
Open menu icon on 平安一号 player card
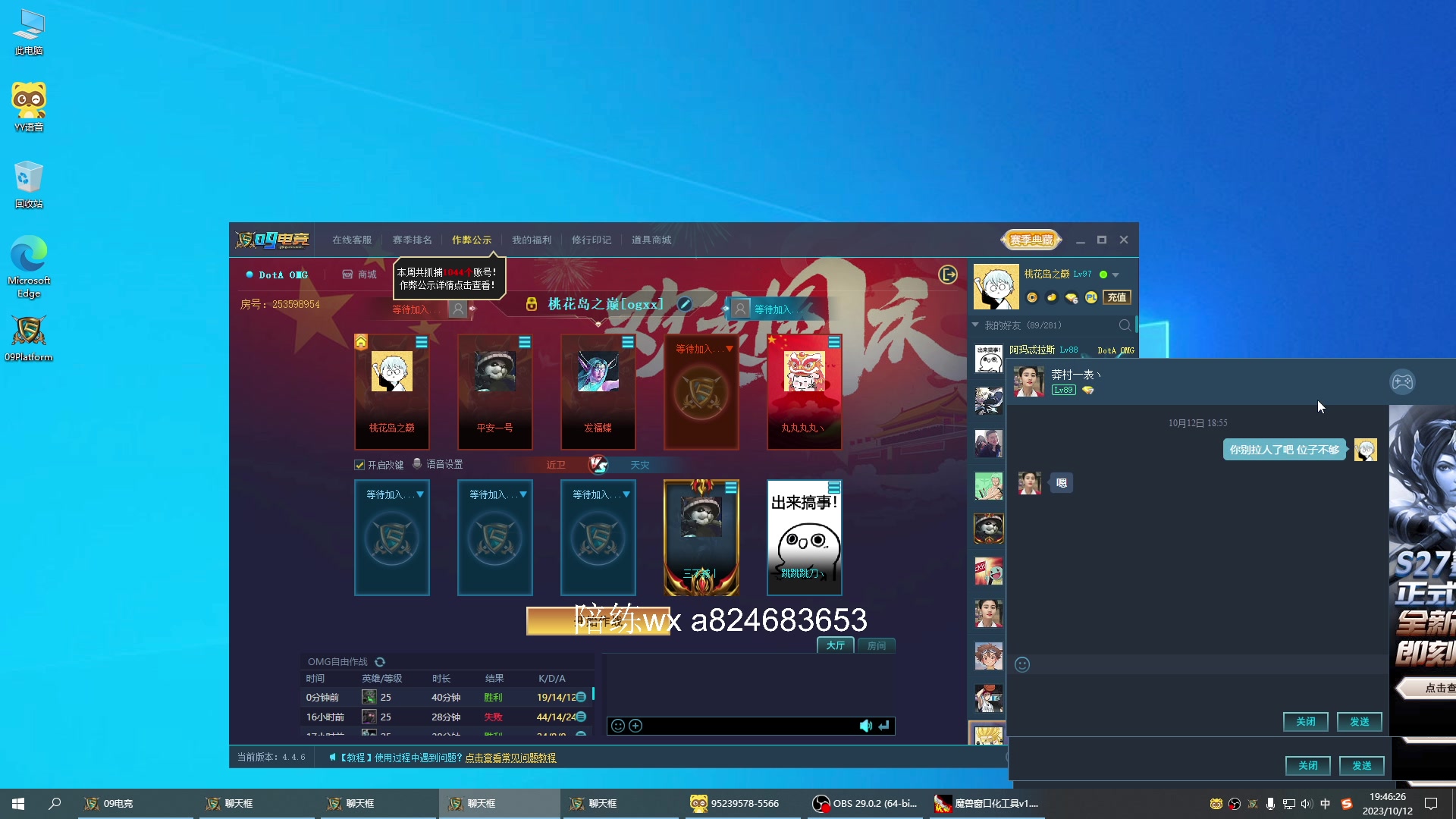click(525, 343)
